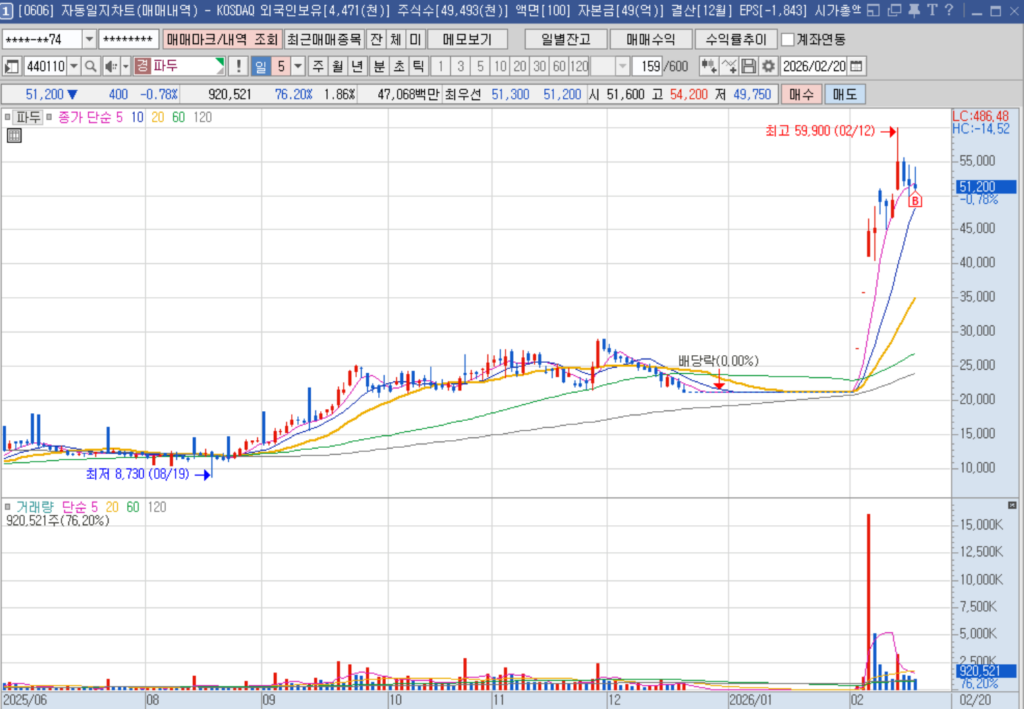The width and height of the screenshot is (1024, 709).
Task: Open chart settings gear icon
Action: pos(768,66)
